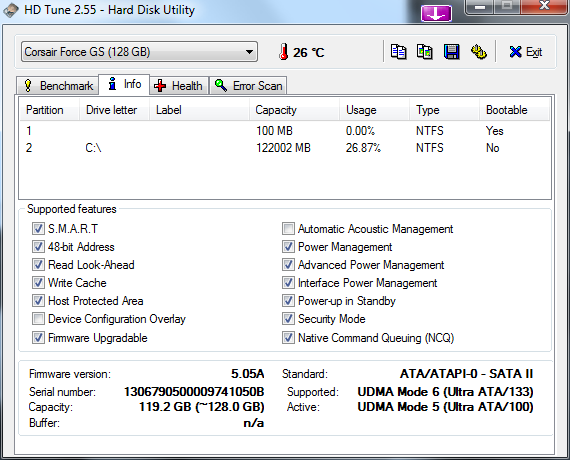Viewport: 570px width, 460px height.
Task: Open the Health tab
Action: pos(179,86)
